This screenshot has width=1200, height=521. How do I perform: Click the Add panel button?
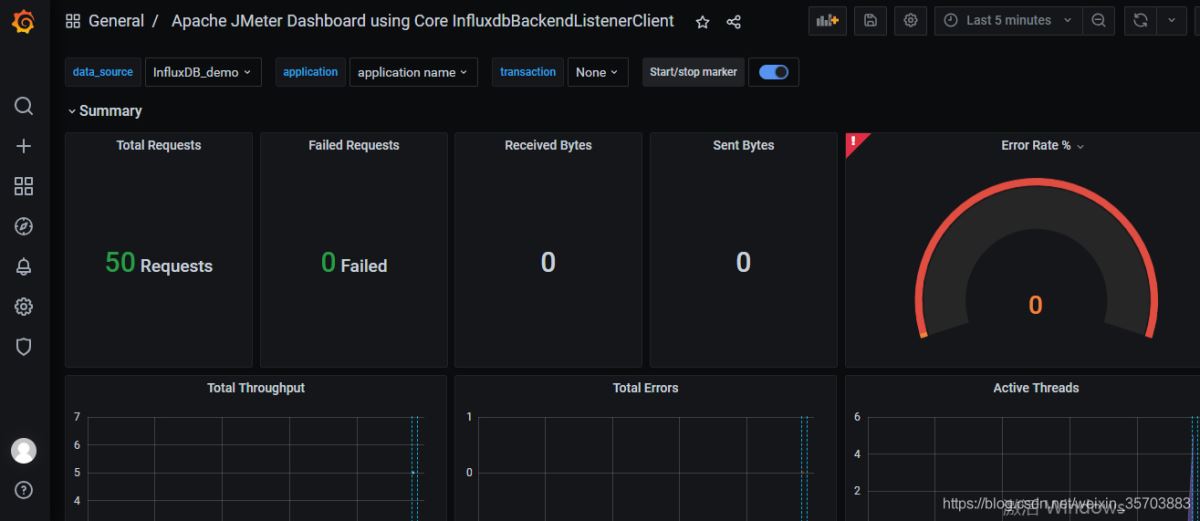click(827, 20)
